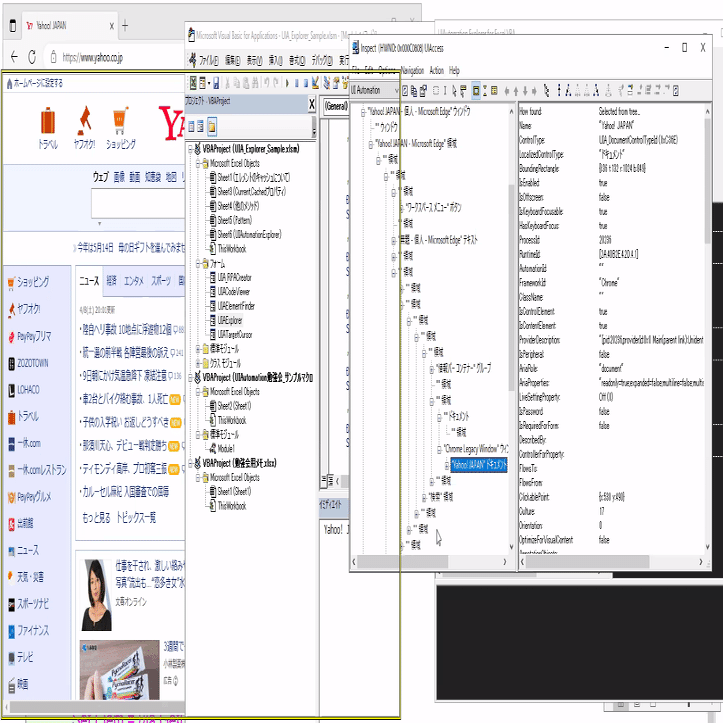Click the Edge browser back arrow
The height and width of the screenshot is (723, 723).
[14, 57]
